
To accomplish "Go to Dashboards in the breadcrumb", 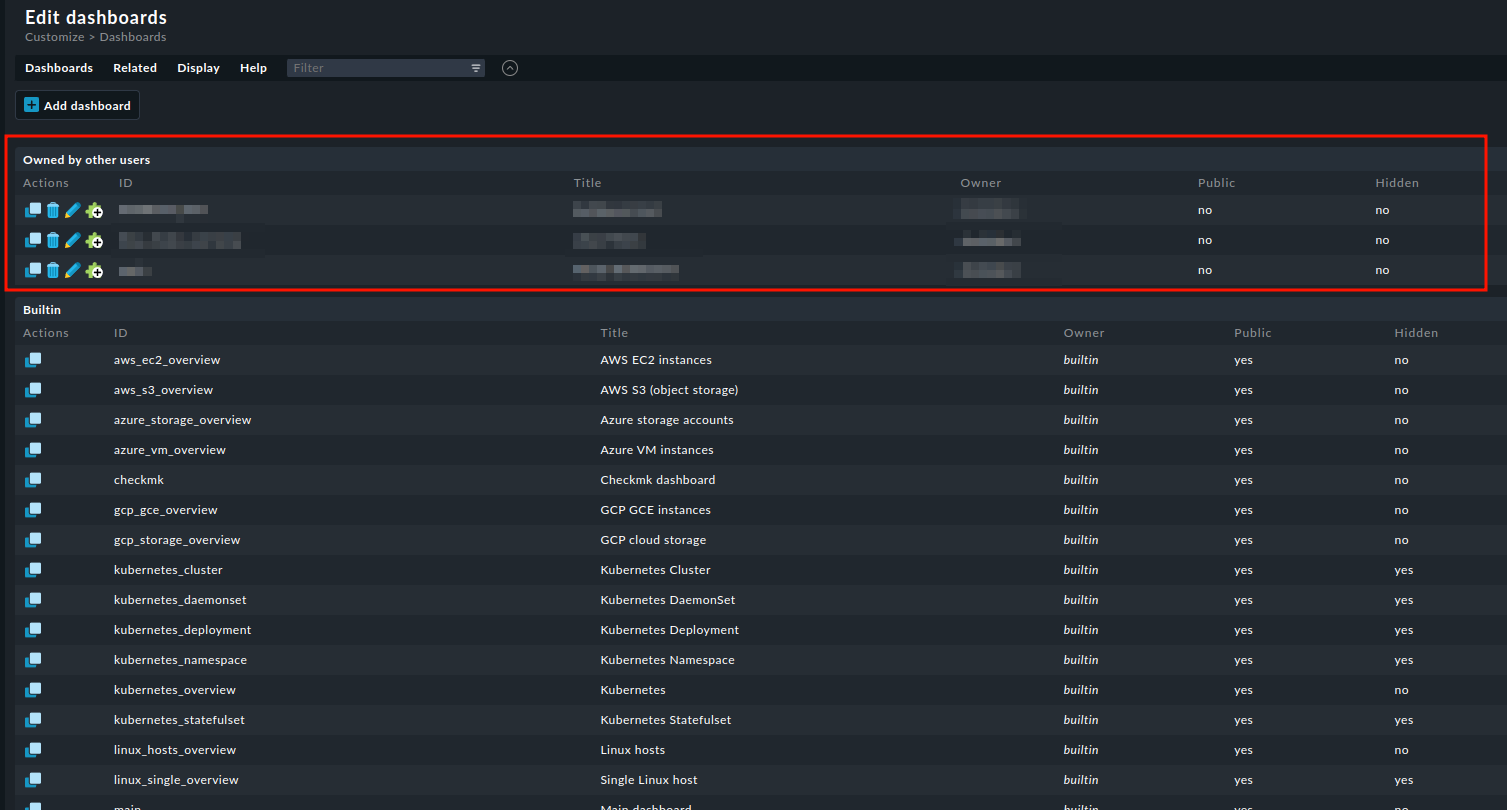I will 133,37.
